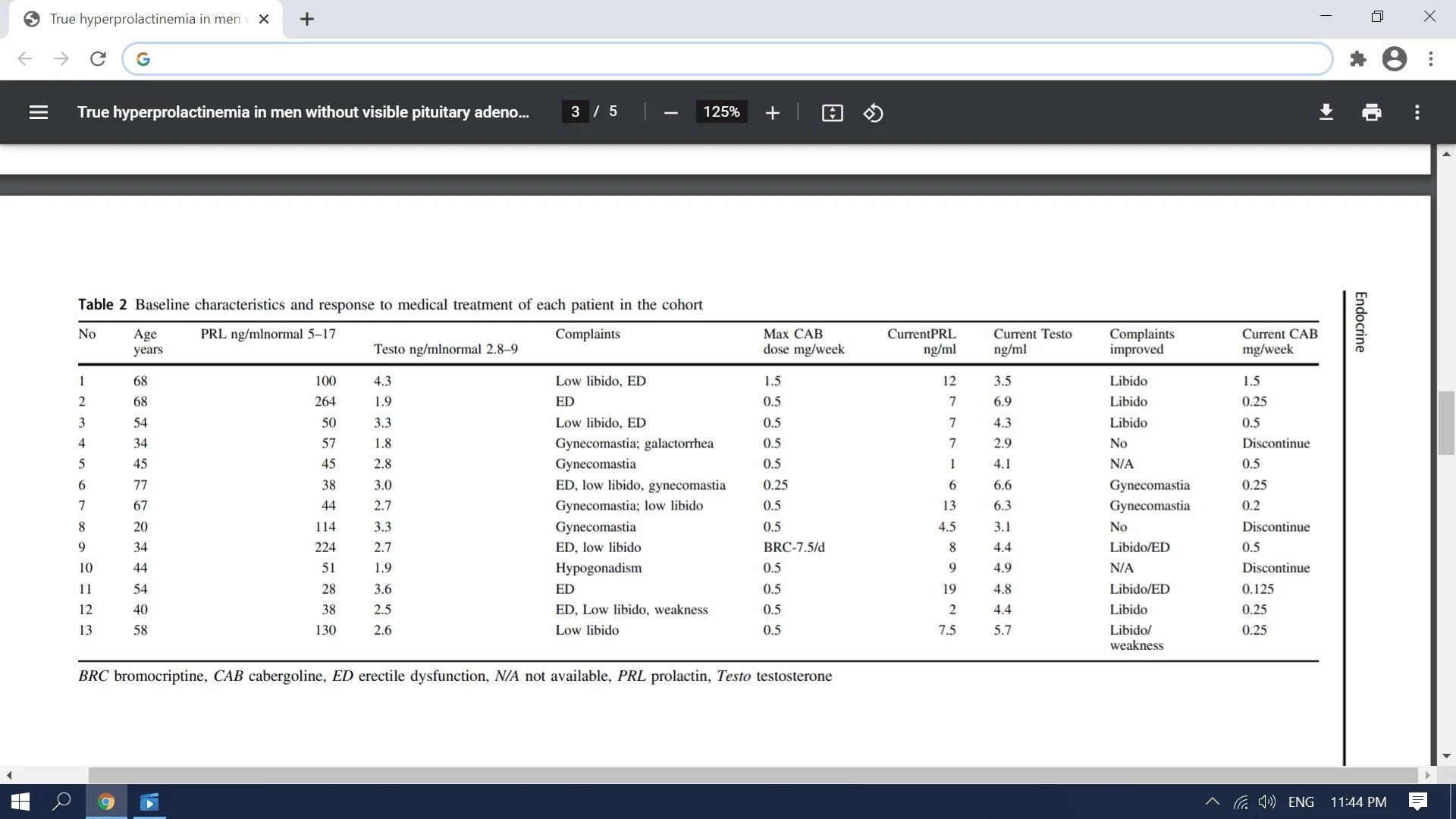Viewport: 1456px width, 819px height.
Task: Reload the current page
Action: click(98, 58)
